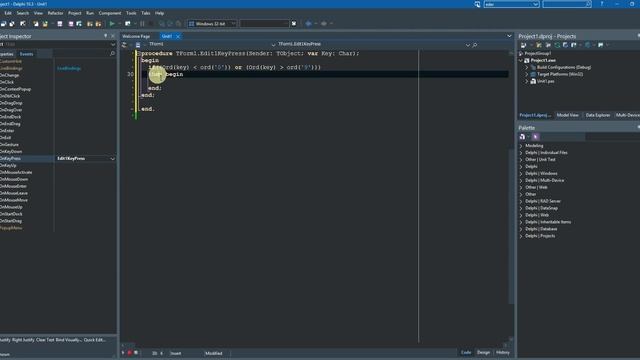This screenshot has width=640, height=360.
Task: Click the blue back navigation arrow
Action: 308,24
